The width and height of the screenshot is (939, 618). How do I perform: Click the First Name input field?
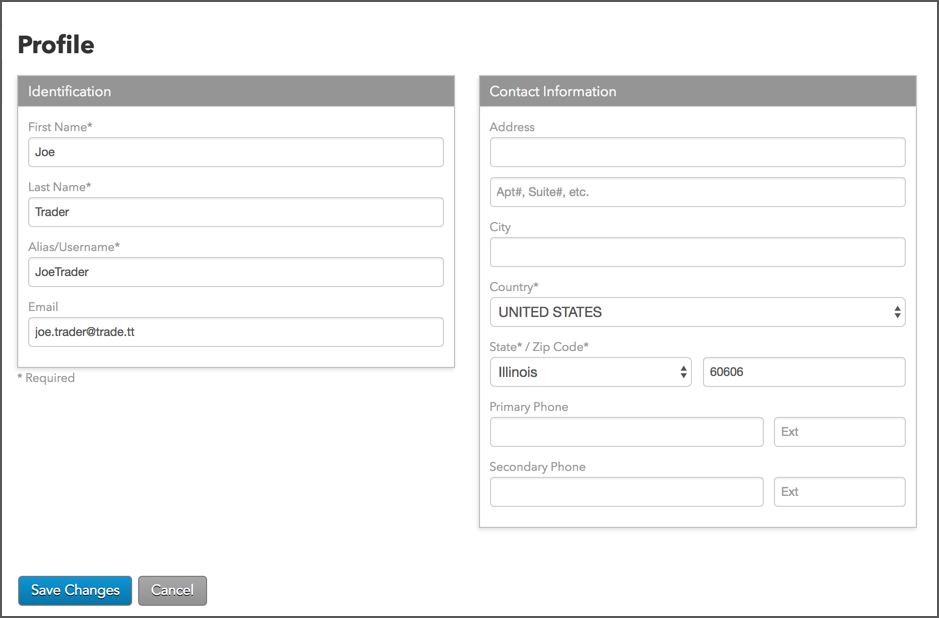click(x=236, y=152)
